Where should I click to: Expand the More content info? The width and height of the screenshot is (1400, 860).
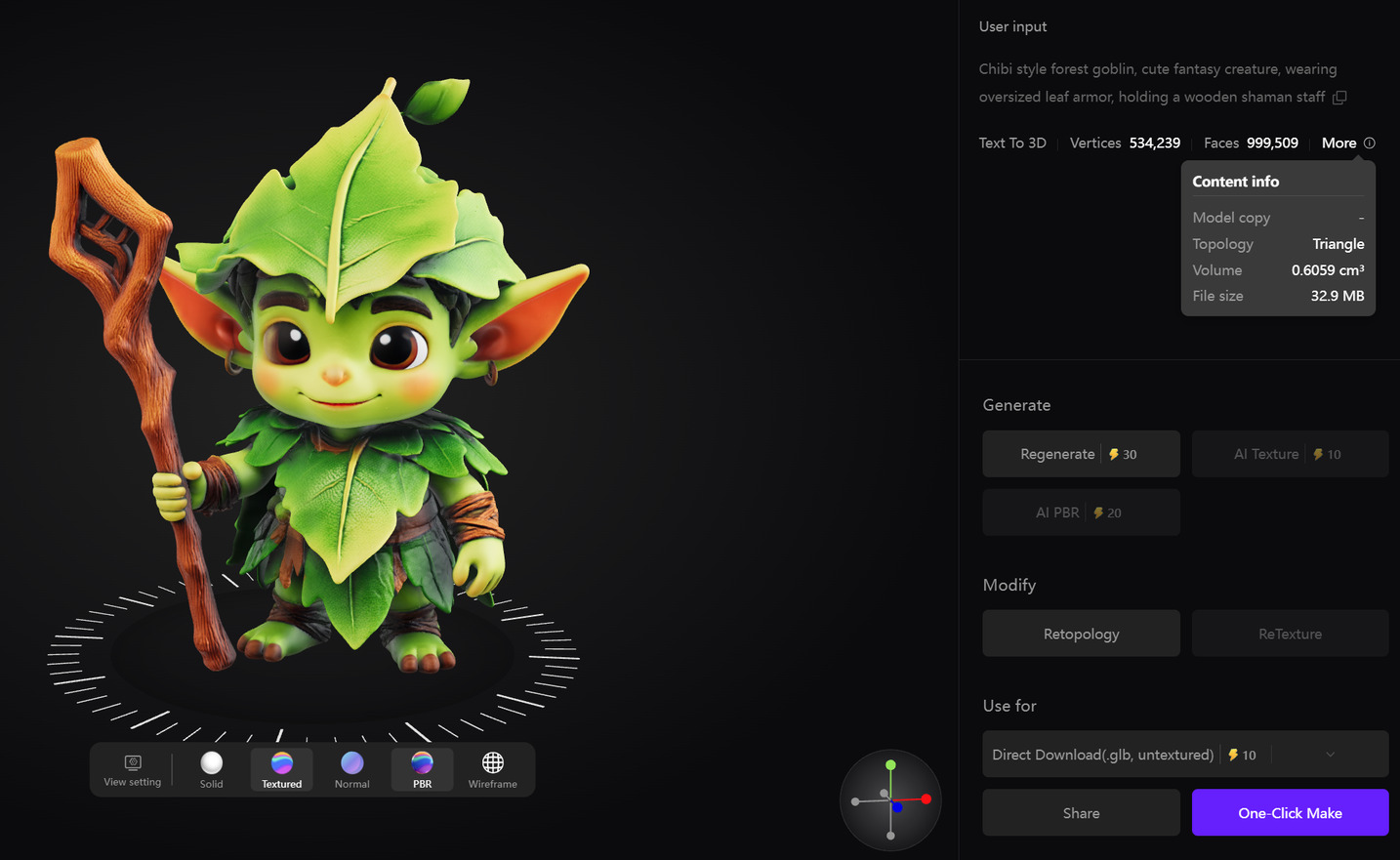tap(1338, 143)
